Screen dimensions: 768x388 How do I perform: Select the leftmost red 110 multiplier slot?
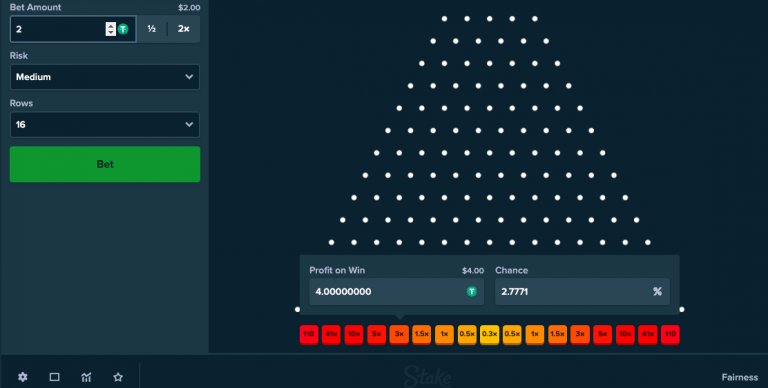[x=309, y=334]
